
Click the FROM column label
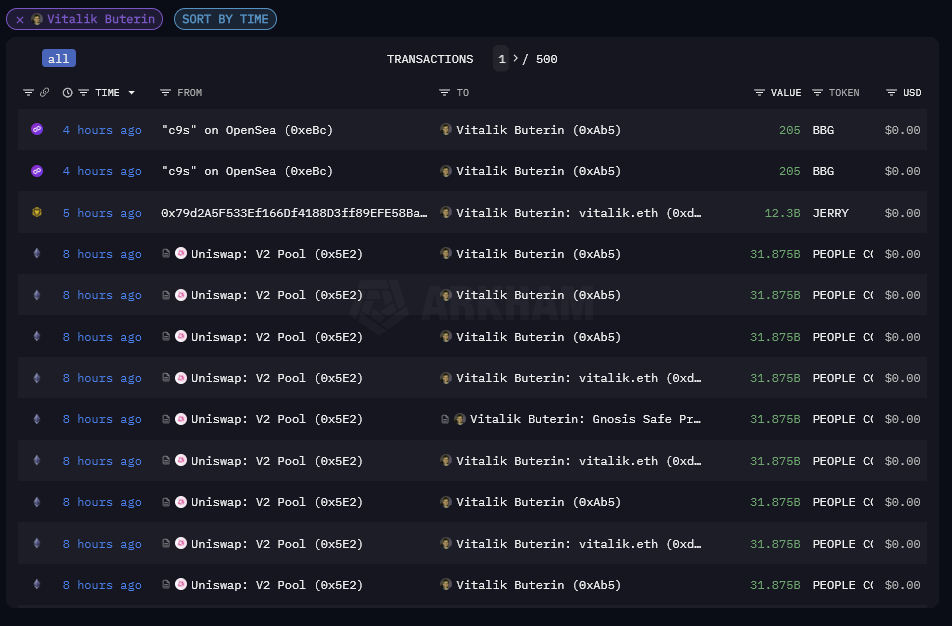[189, 92]
